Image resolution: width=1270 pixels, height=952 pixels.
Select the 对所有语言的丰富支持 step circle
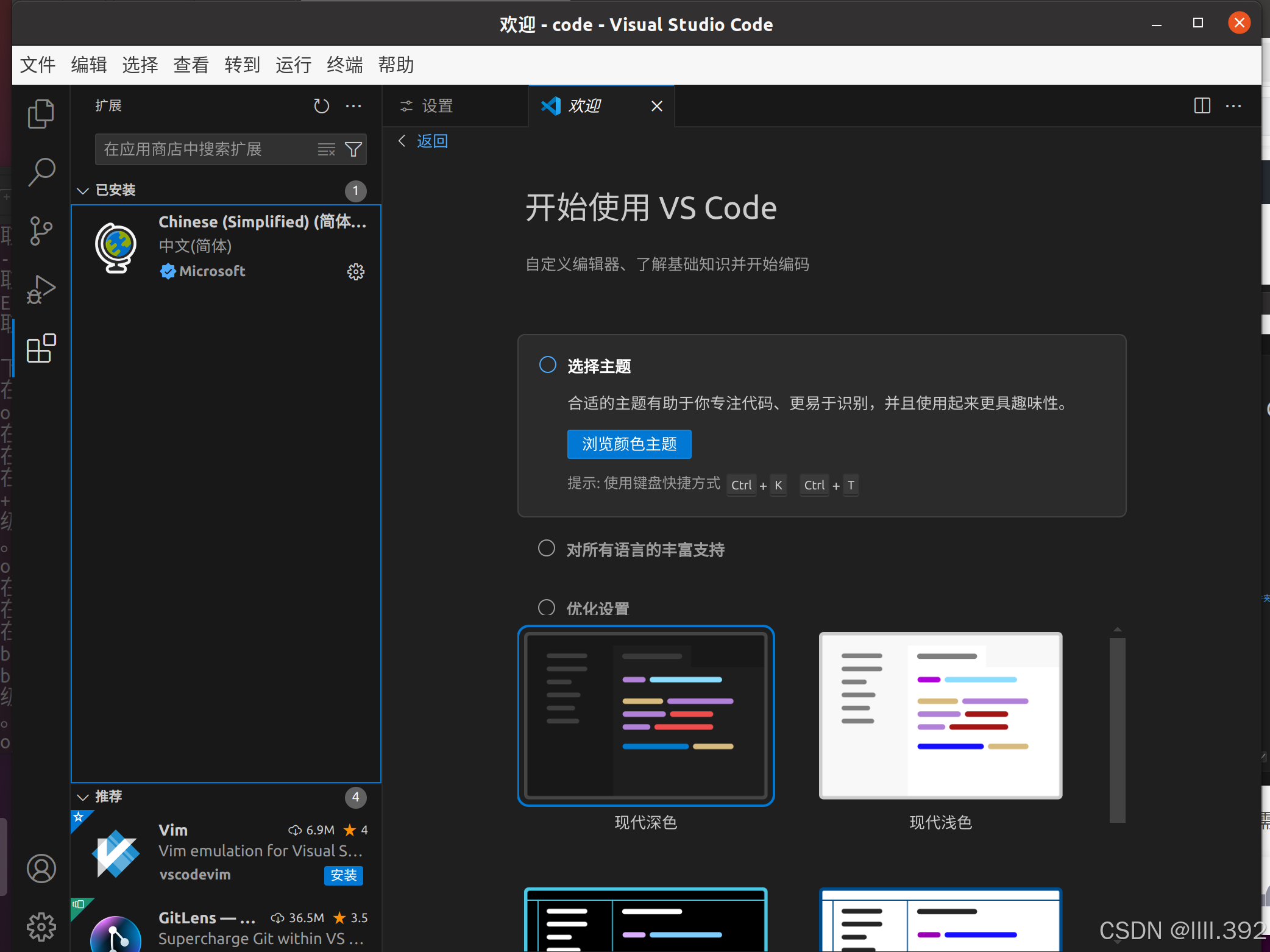coord(547,549)
